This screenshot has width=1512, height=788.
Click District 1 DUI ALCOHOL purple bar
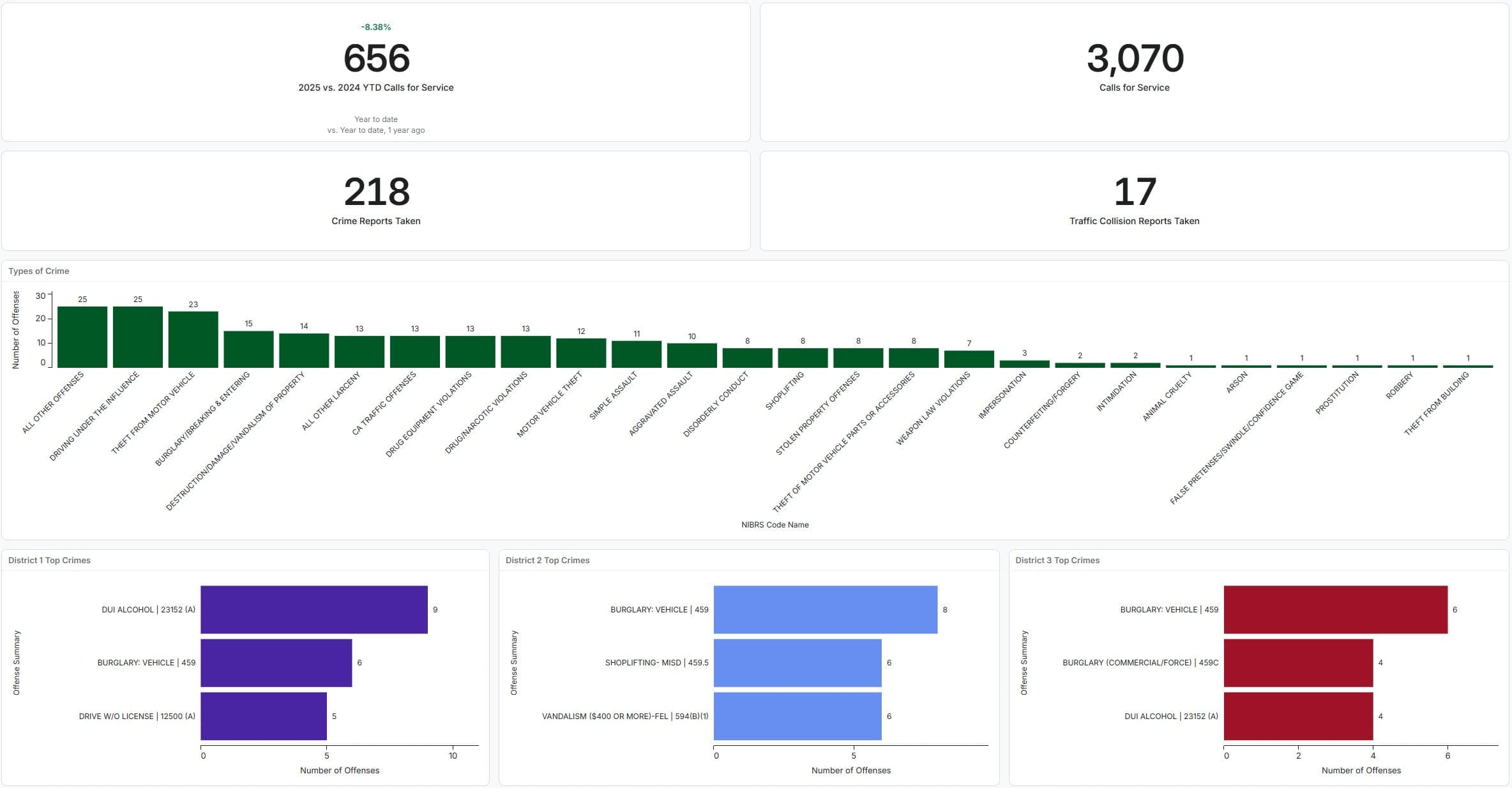314,609
